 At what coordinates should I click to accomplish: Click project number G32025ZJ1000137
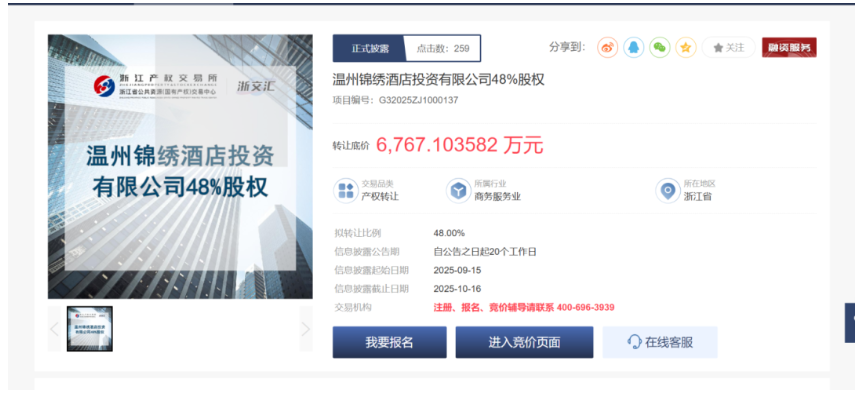coord(419,100)
